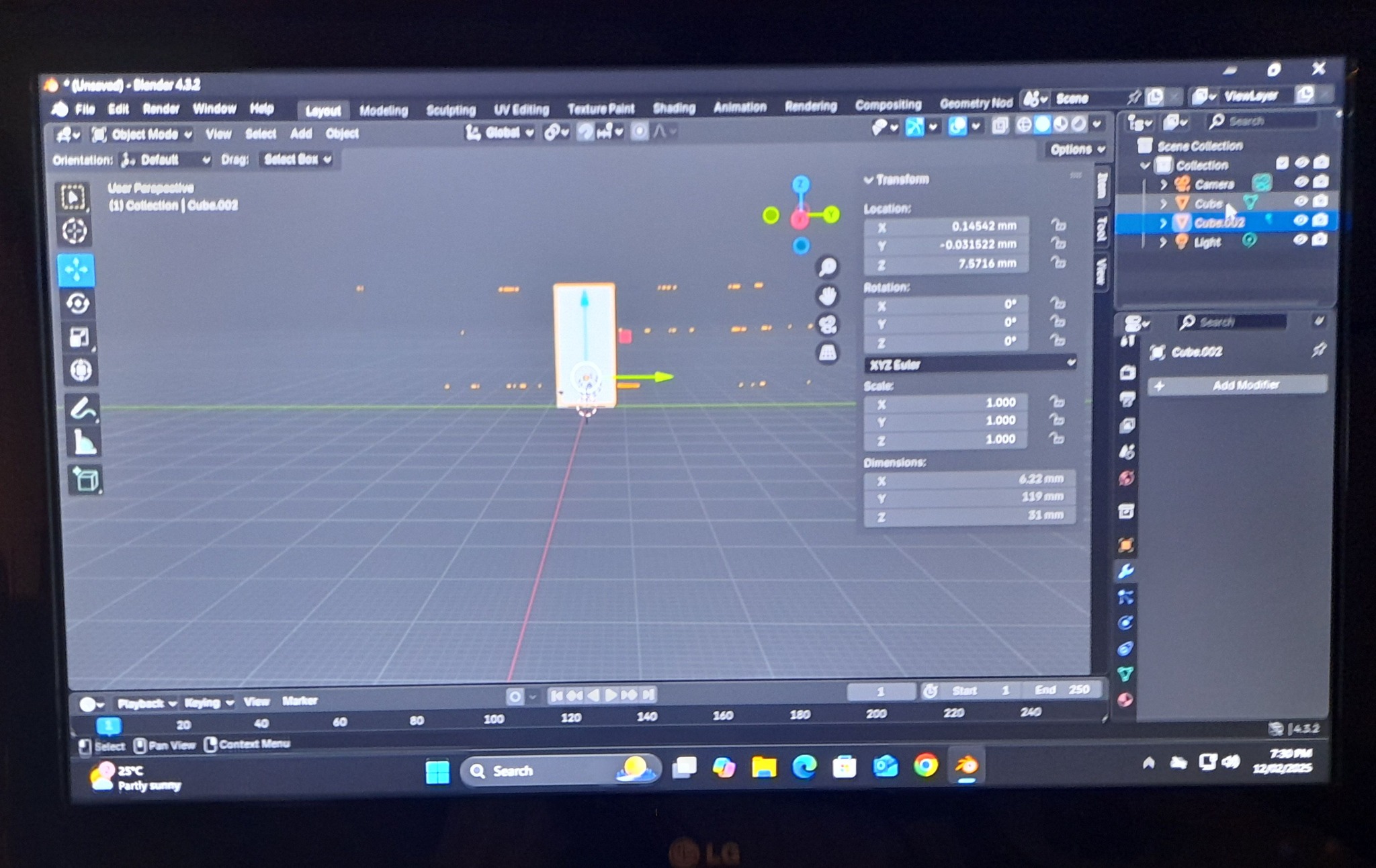Toggle visibility eye for Light
Image resolution: width=1376 pixels, height=868 pixels.
pos(1299,239)
